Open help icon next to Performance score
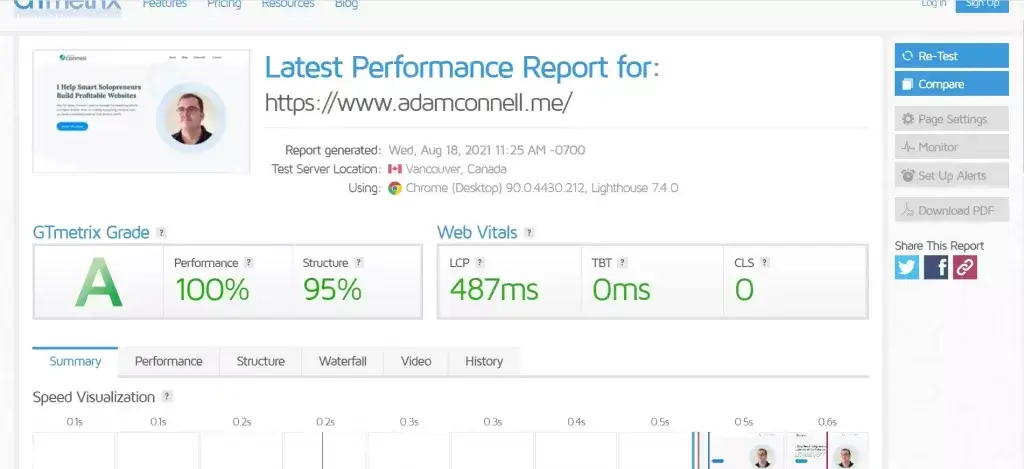 249,262
